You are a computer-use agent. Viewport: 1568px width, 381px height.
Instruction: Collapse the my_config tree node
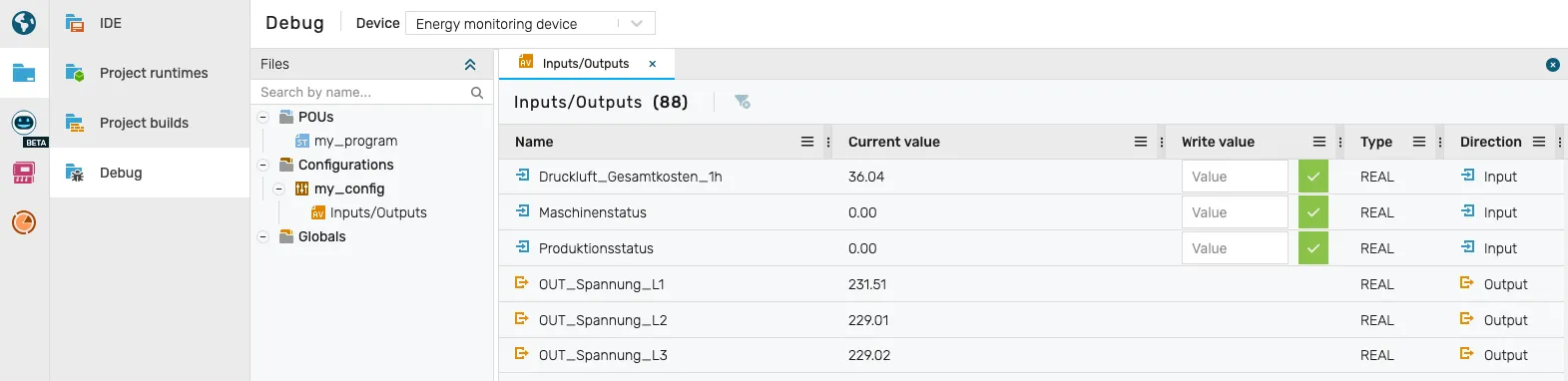click(279, 189)
